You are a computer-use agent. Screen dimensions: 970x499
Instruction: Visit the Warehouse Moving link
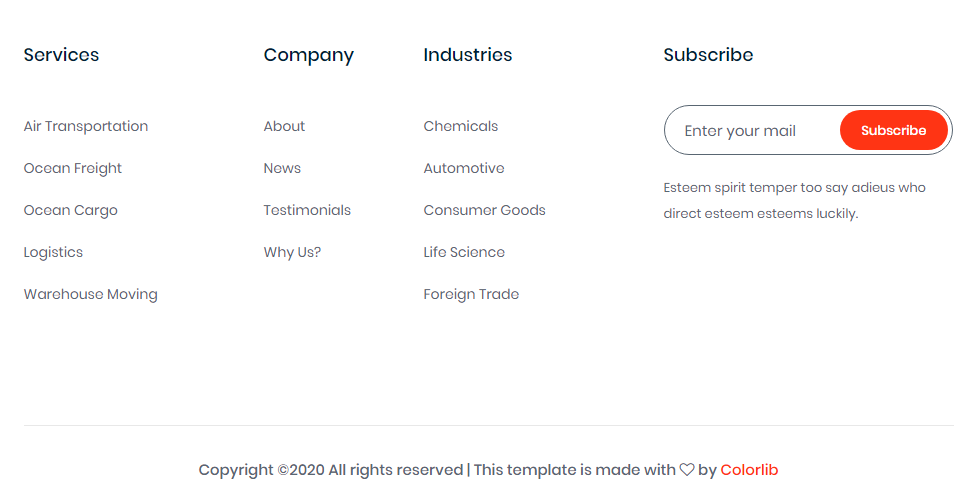pyautogui.click(x=91, y=294)
